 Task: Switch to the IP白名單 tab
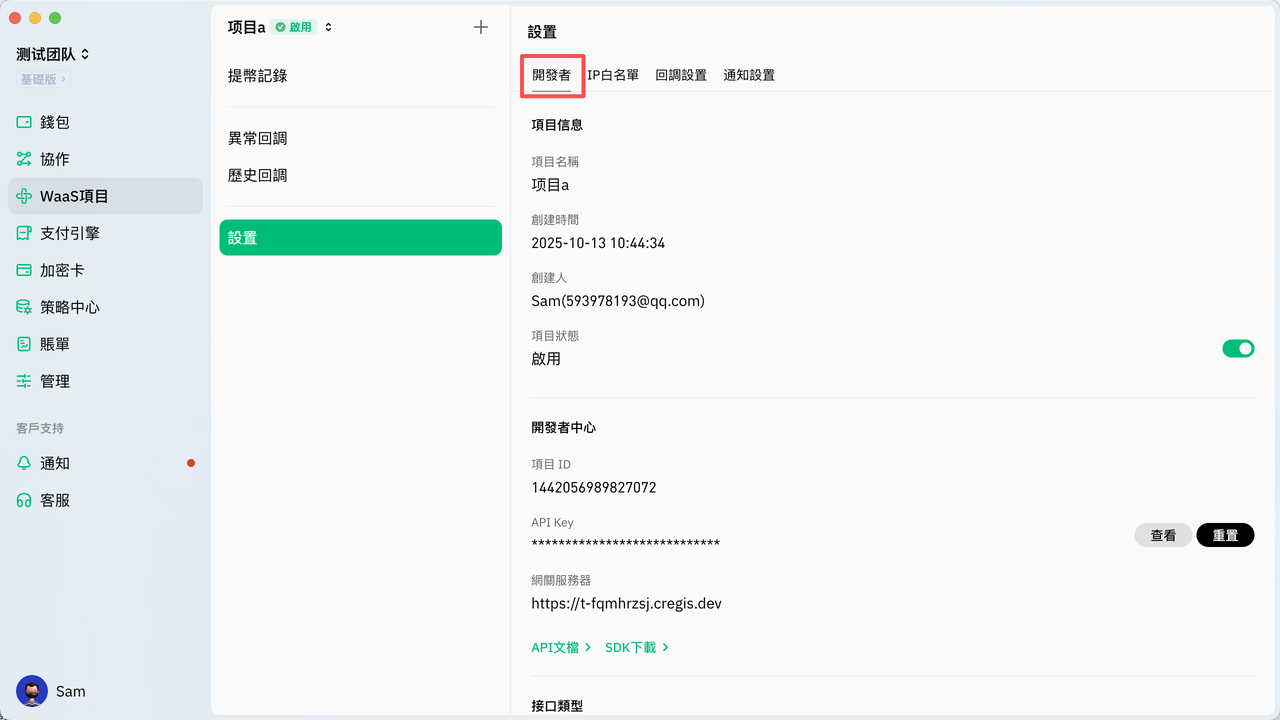coord(613,75)
